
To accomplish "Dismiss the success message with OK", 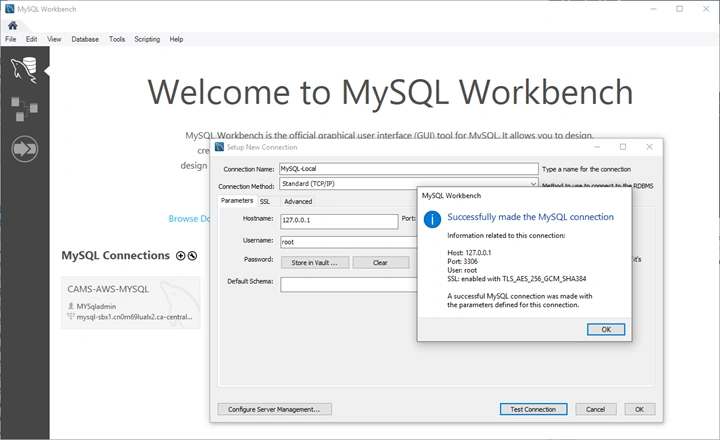I will click(x=606, y=329).
